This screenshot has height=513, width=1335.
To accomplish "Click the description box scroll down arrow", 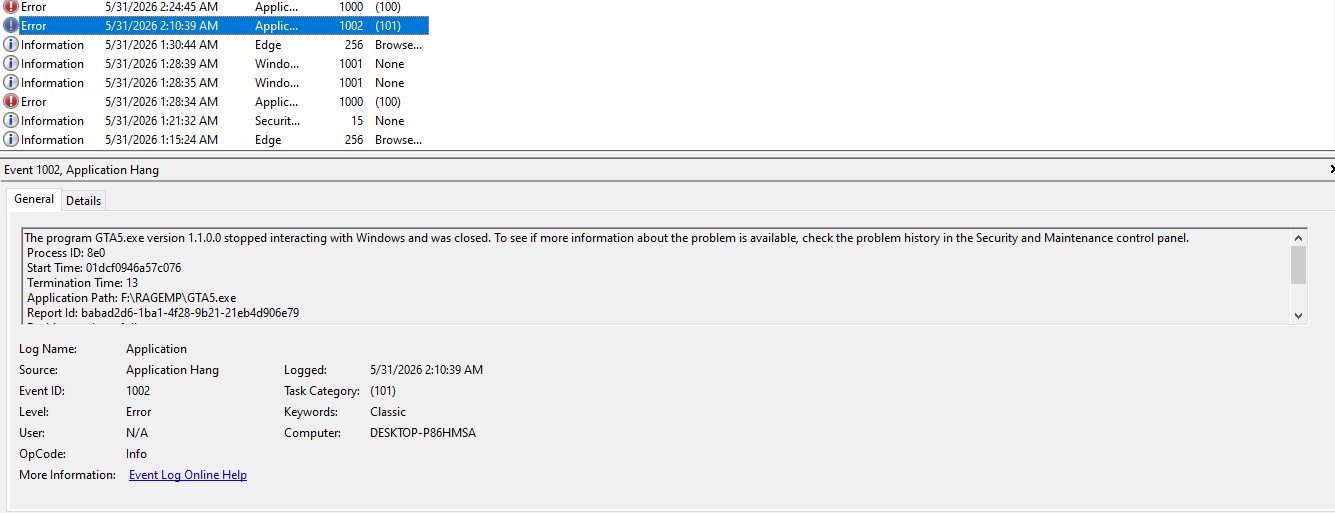I will [x=1299, y=315].
